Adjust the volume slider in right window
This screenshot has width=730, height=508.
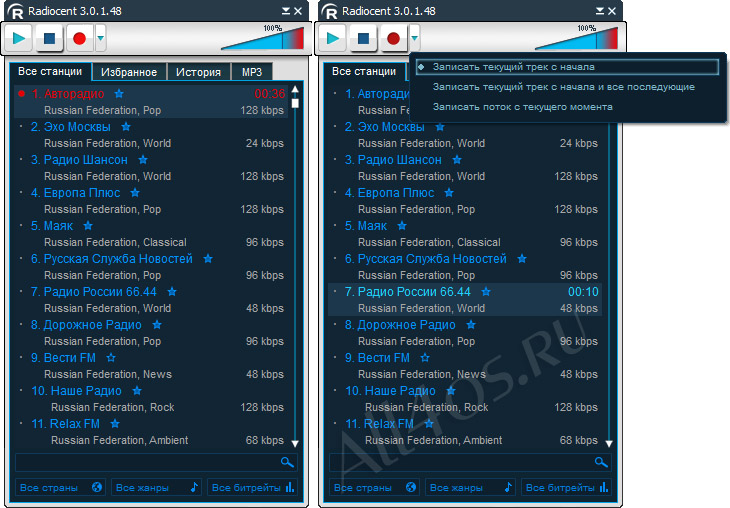click(x=576, y=38)
